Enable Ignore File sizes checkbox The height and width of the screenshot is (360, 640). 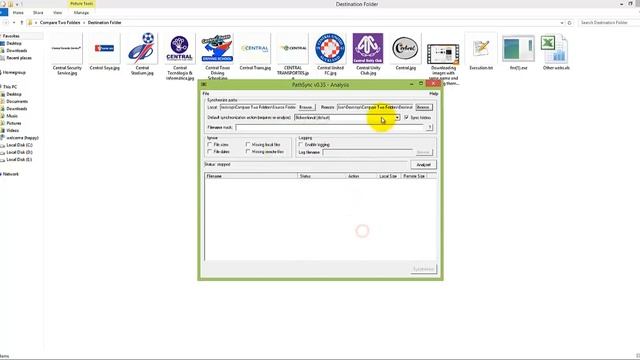coord(210,144)
